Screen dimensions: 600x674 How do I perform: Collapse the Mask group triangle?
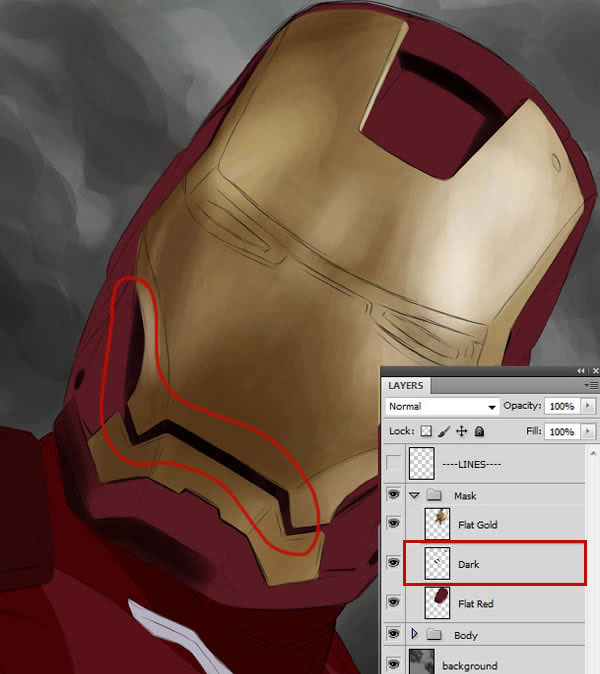[414, 496]
